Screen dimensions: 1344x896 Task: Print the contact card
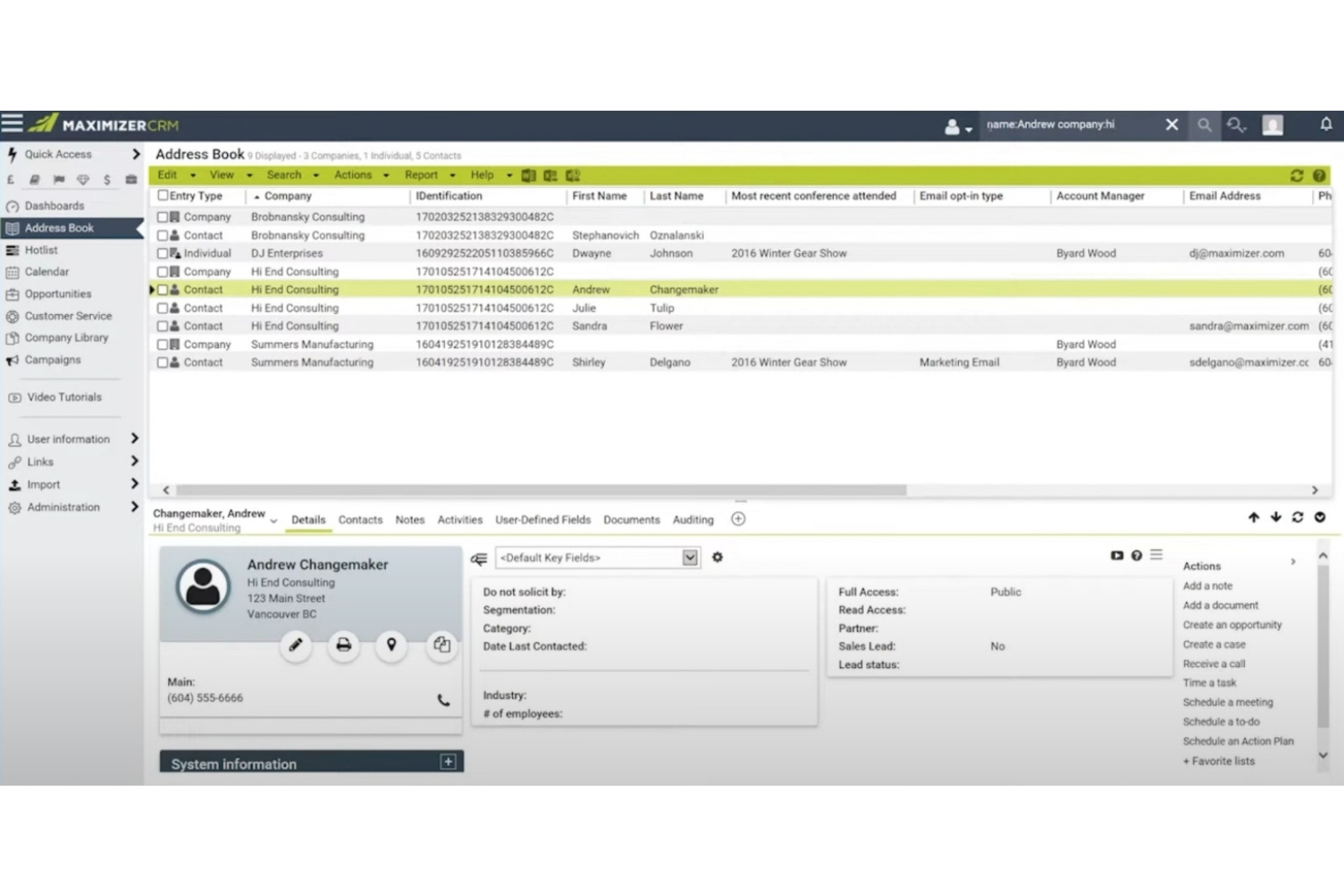tap(343, 645)
